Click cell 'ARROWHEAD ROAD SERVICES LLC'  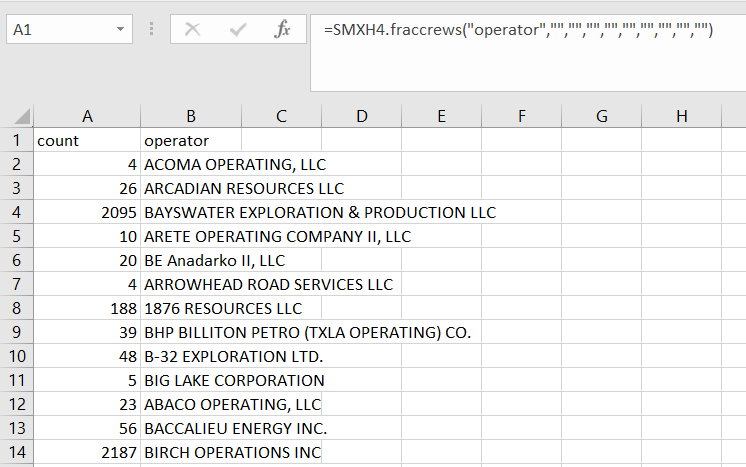(268, 284)
